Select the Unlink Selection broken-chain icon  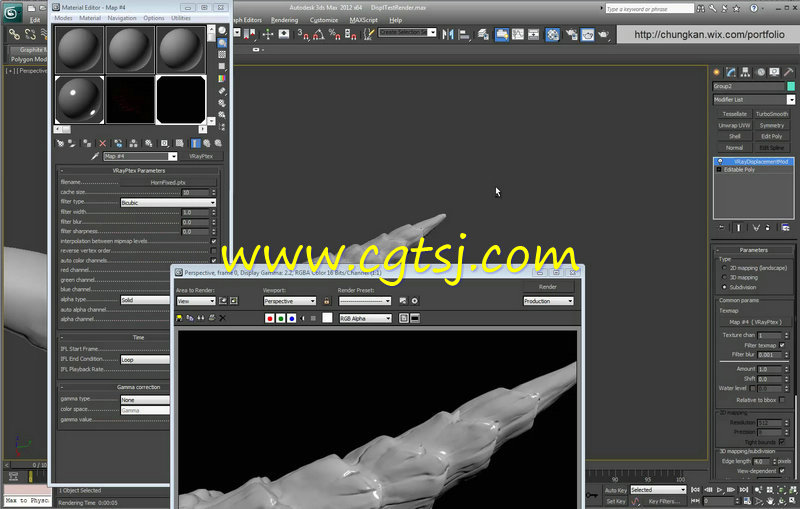pyautogui.click(x=30, y=34)
